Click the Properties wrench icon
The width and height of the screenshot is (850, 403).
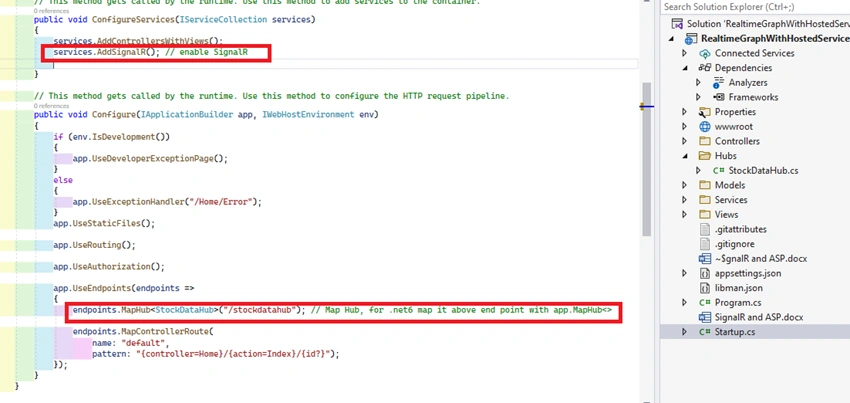(x=705, y=112)
